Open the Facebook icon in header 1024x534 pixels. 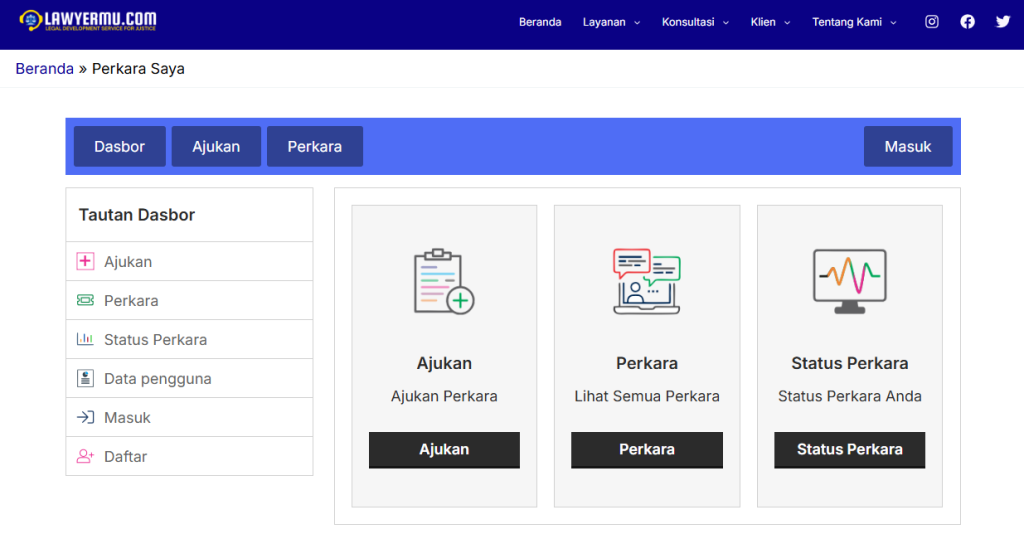coord(967,22)
